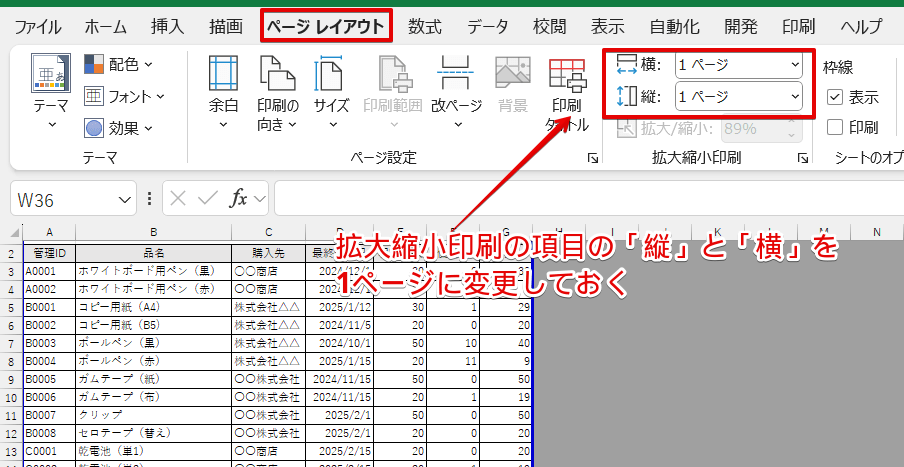Switch to the ヘルプ tab

click(861, 27)
